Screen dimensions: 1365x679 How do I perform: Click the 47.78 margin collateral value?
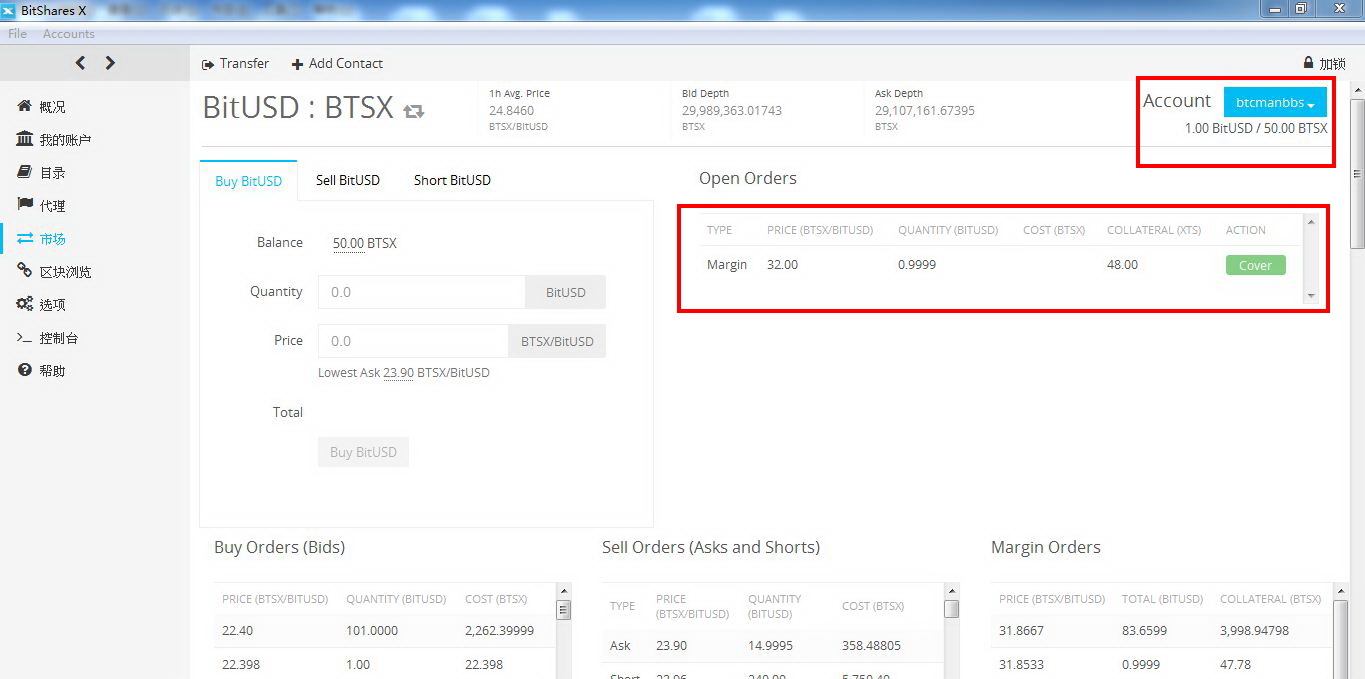pos(1235,665)
